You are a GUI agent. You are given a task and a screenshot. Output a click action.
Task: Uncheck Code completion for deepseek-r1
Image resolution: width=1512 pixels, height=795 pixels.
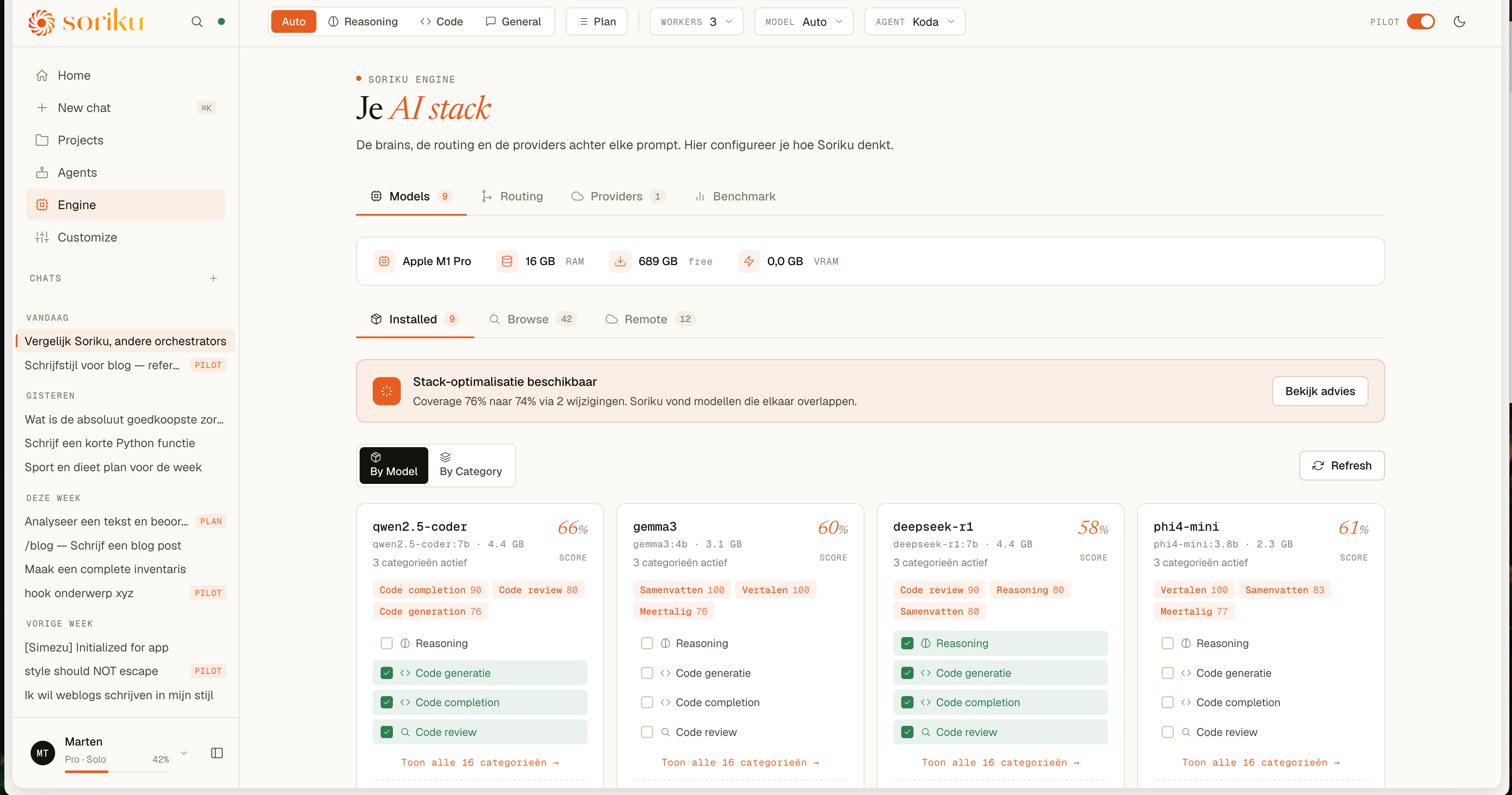907,702
